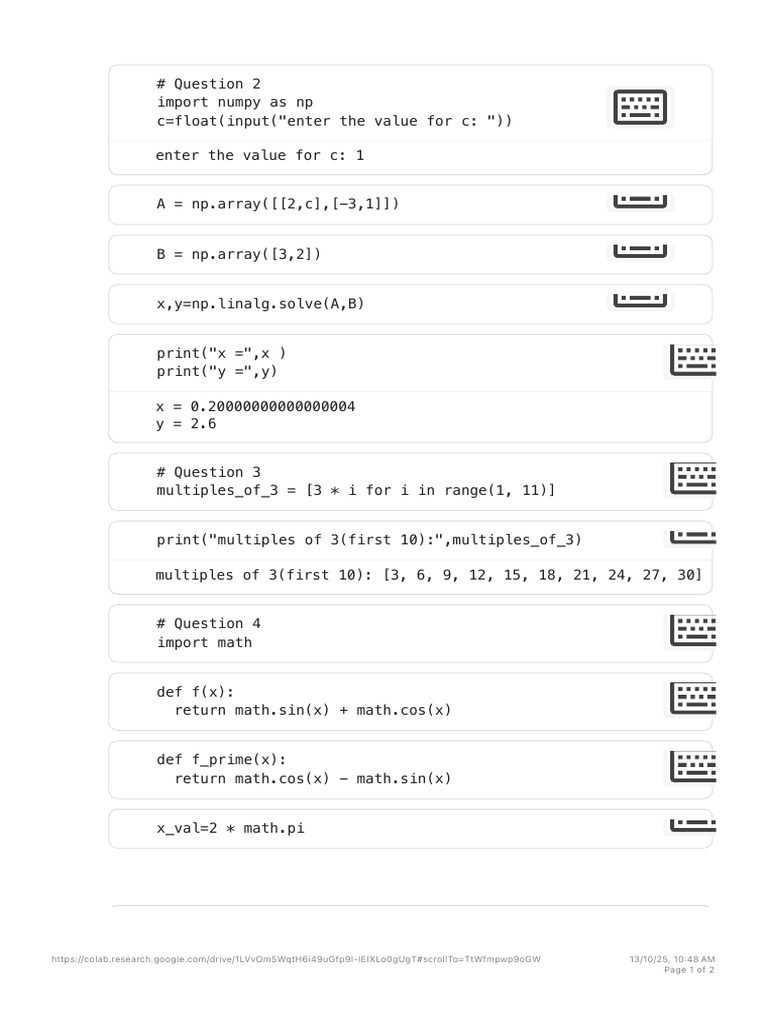This screenshot has width=768, height=1024.
Task: Open the colab.research.google.com URL in footer
Action: click(x=296, y=959)
